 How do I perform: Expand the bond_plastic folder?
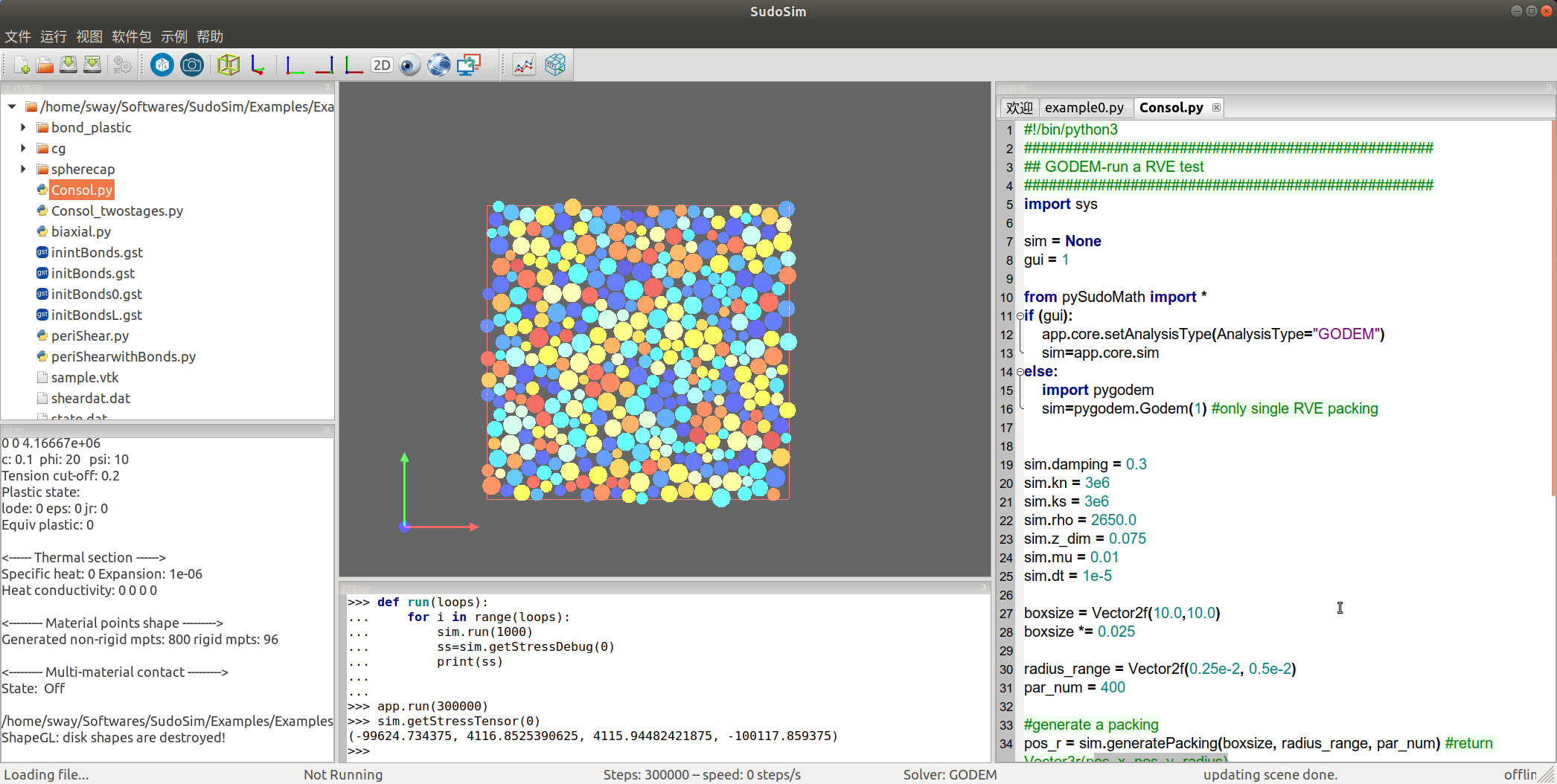click(23, 127)
